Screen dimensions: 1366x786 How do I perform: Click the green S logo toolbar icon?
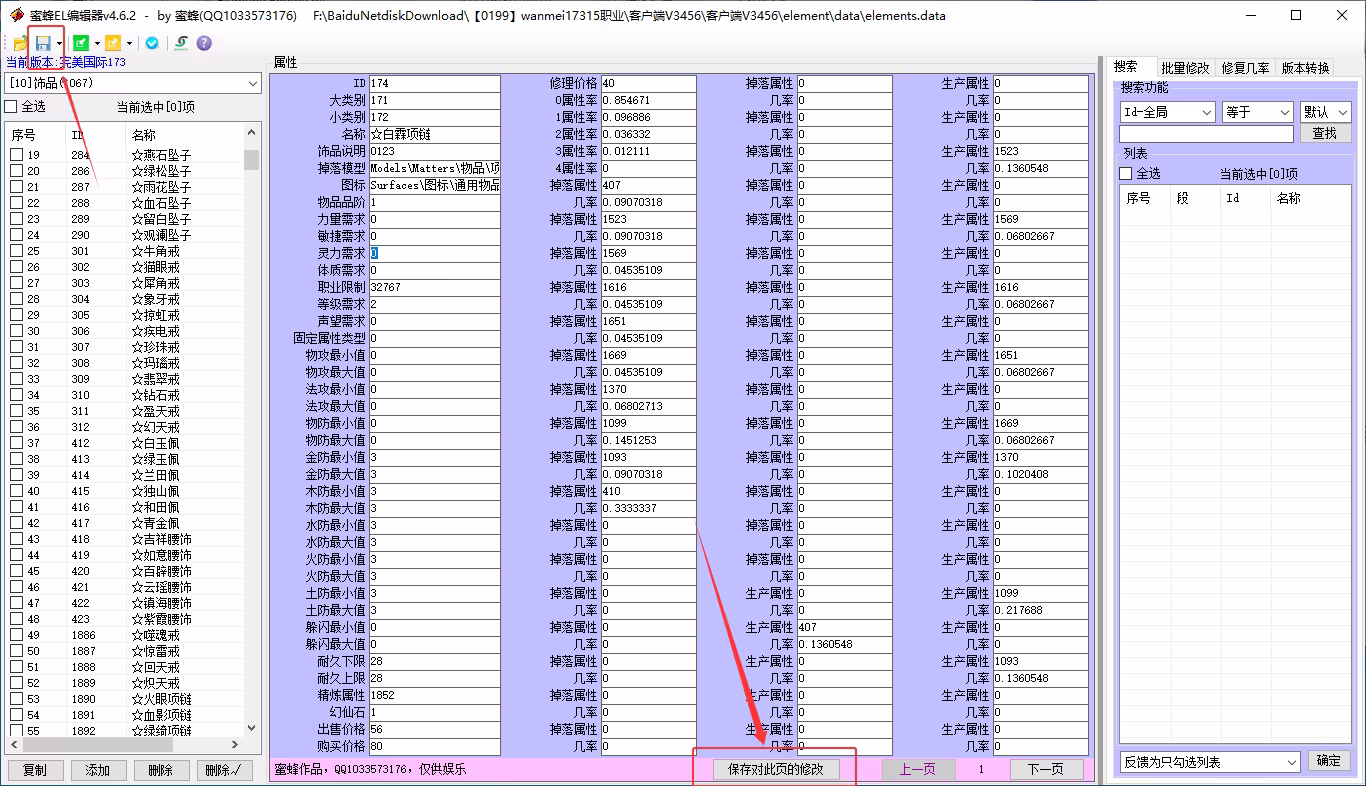(181, 43)
